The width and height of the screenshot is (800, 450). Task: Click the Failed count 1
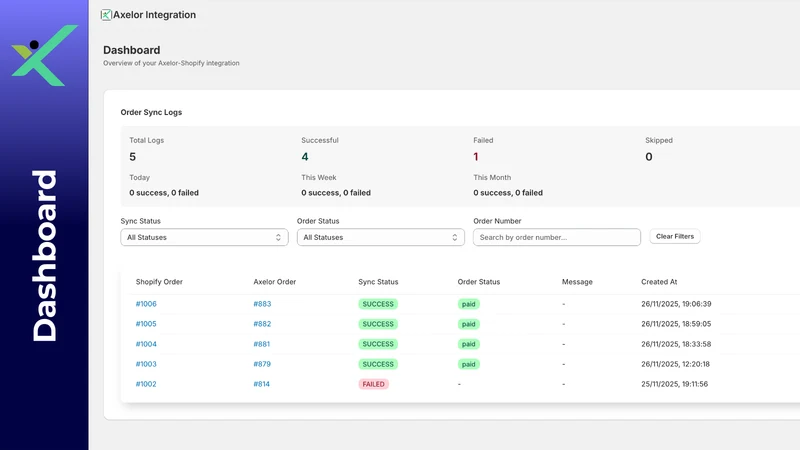coord(476,157)
